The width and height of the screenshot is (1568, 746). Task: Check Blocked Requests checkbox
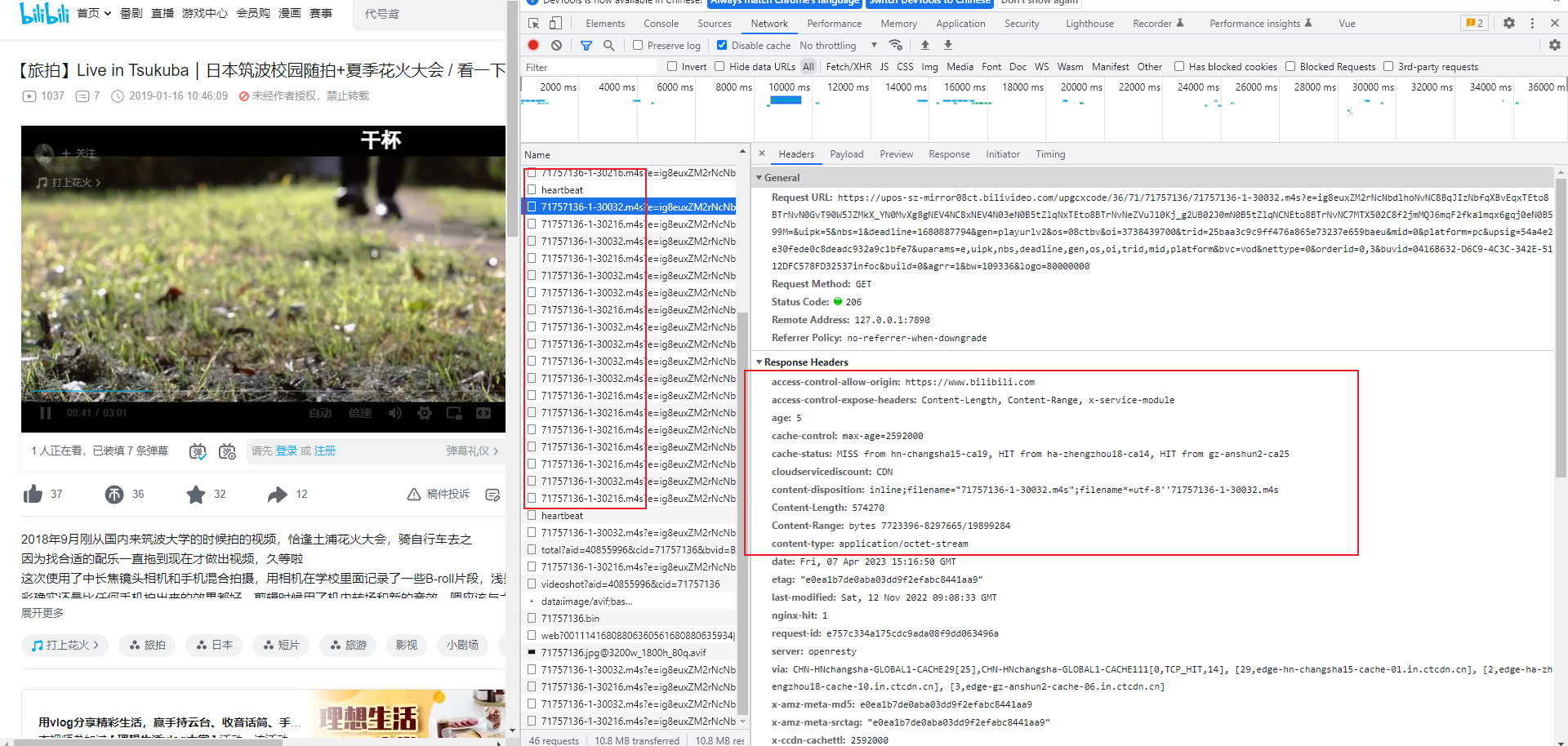coord(1290,66)
